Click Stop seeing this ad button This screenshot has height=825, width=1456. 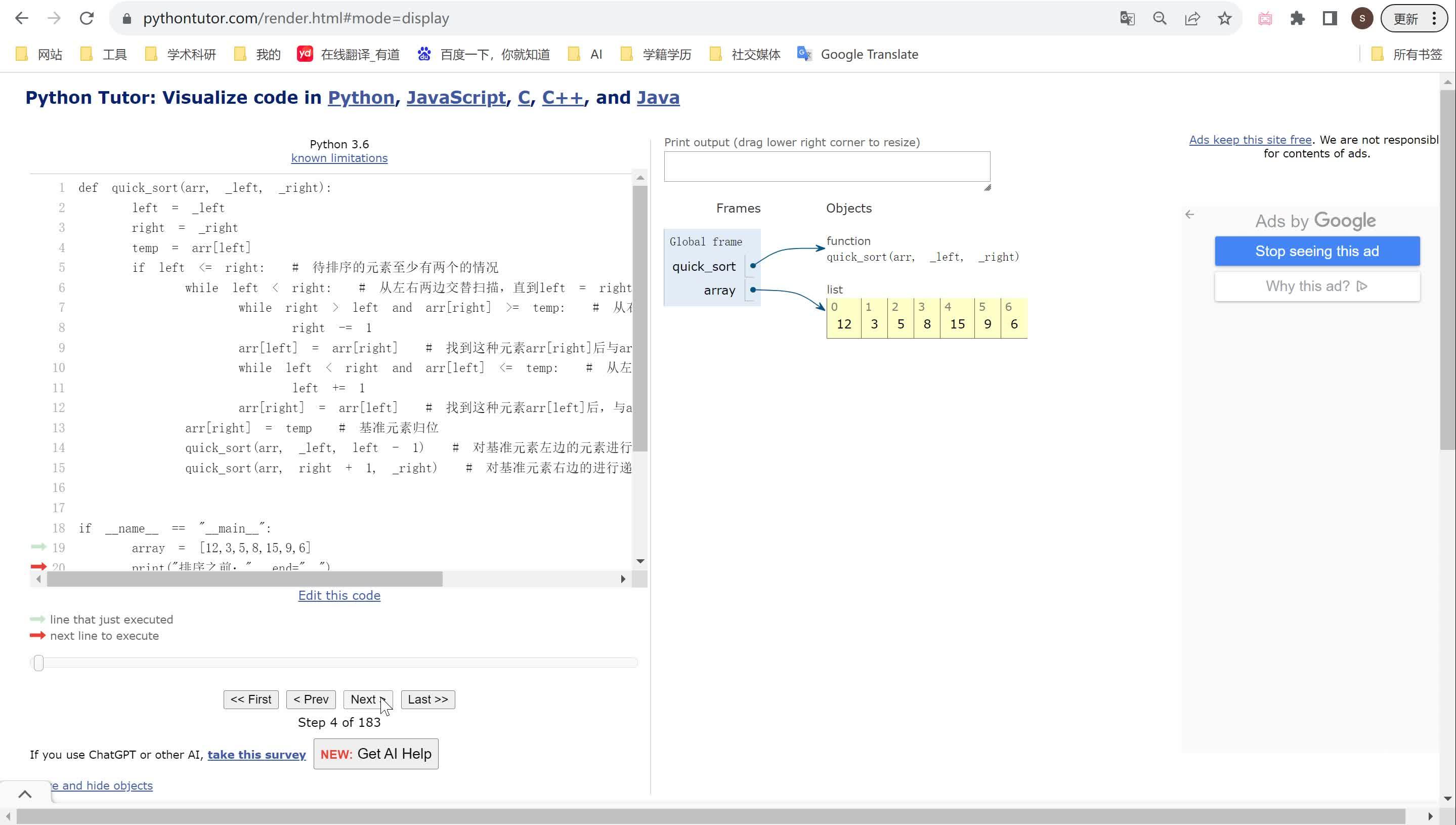pos(1317,251)
